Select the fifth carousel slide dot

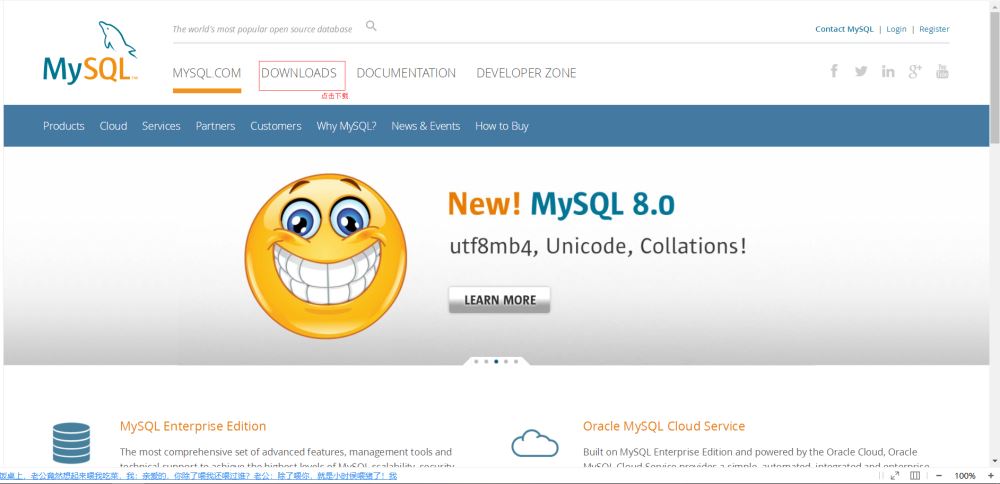pos(516,362)
